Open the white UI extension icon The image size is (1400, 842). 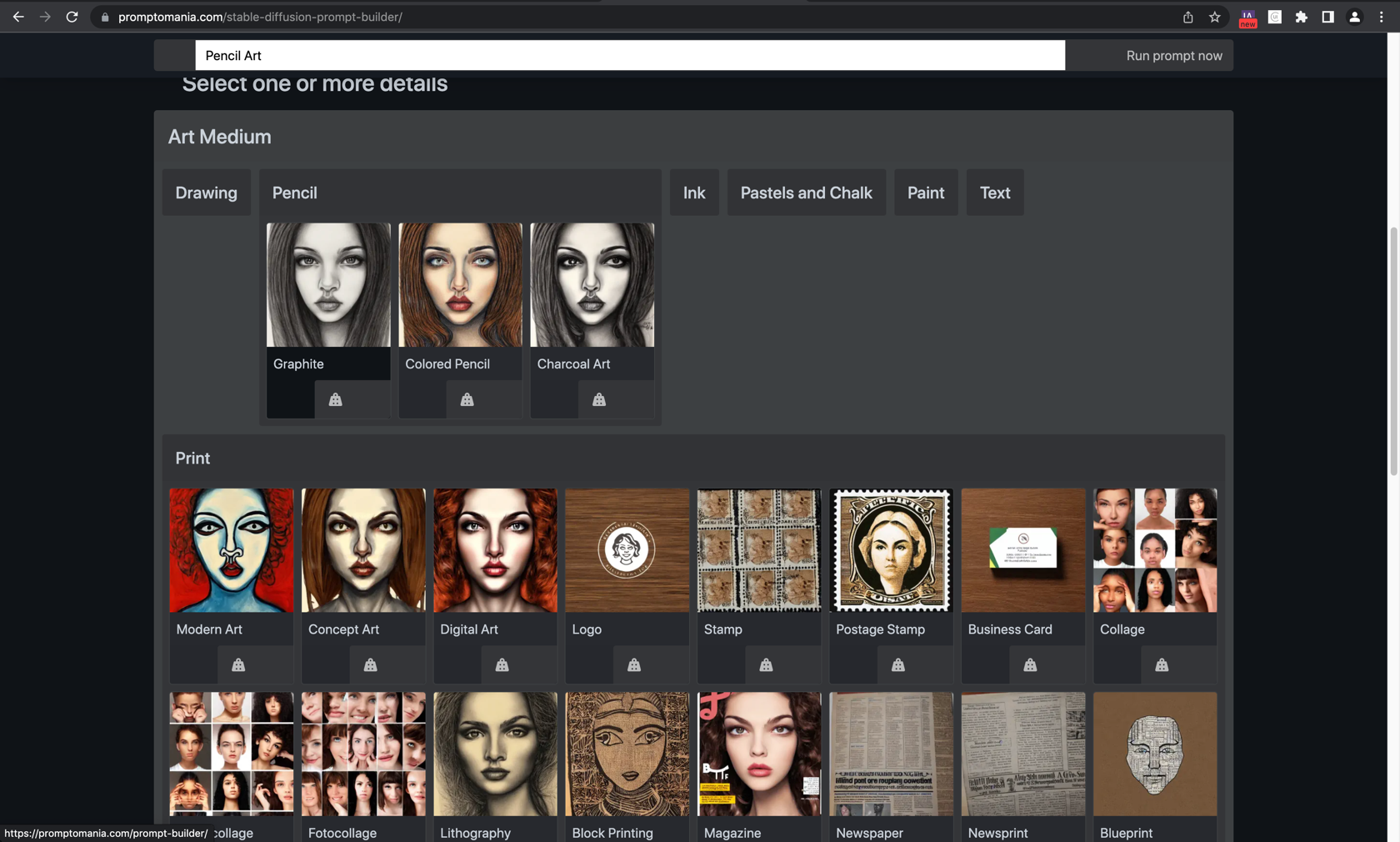point(1275,17)
